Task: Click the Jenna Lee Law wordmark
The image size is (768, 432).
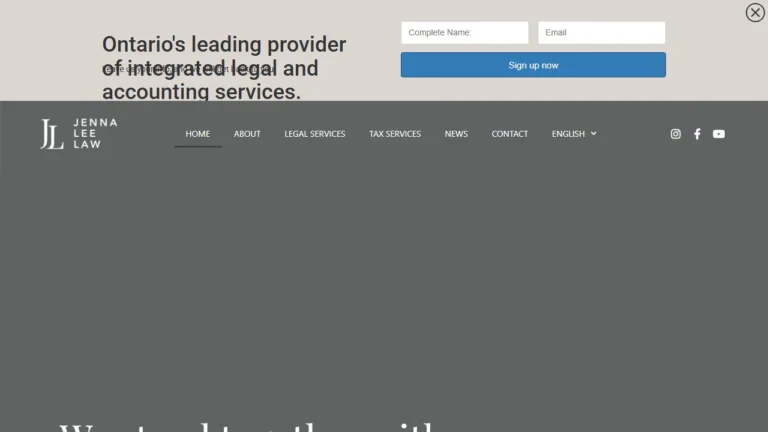Action: click(x=95, y=133)
